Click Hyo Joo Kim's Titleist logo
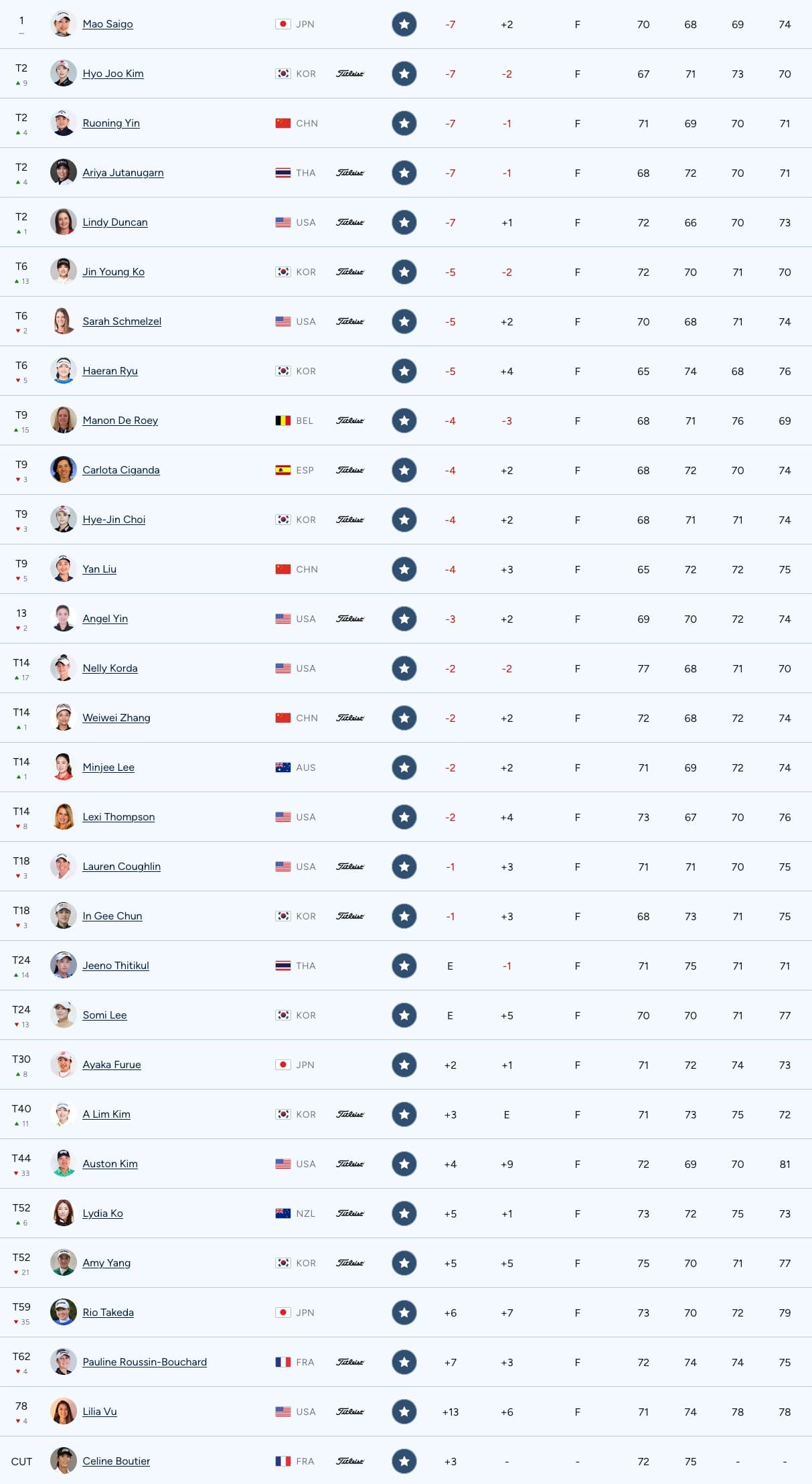 point(350,74)
